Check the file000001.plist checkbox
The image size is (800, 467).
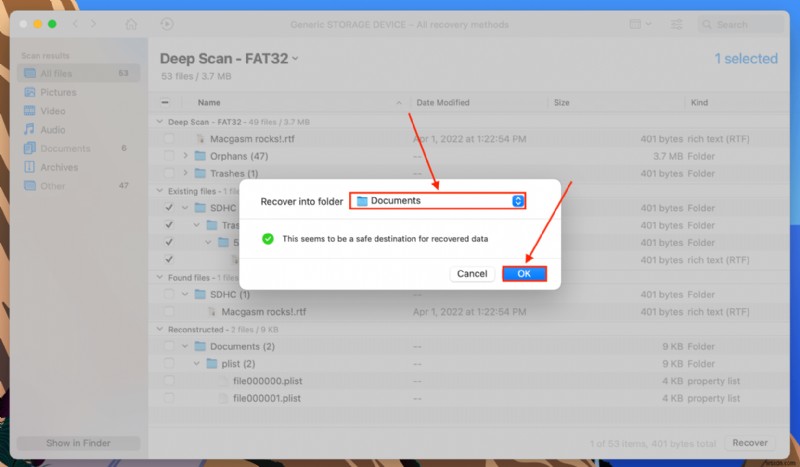[x=169, y=399]
